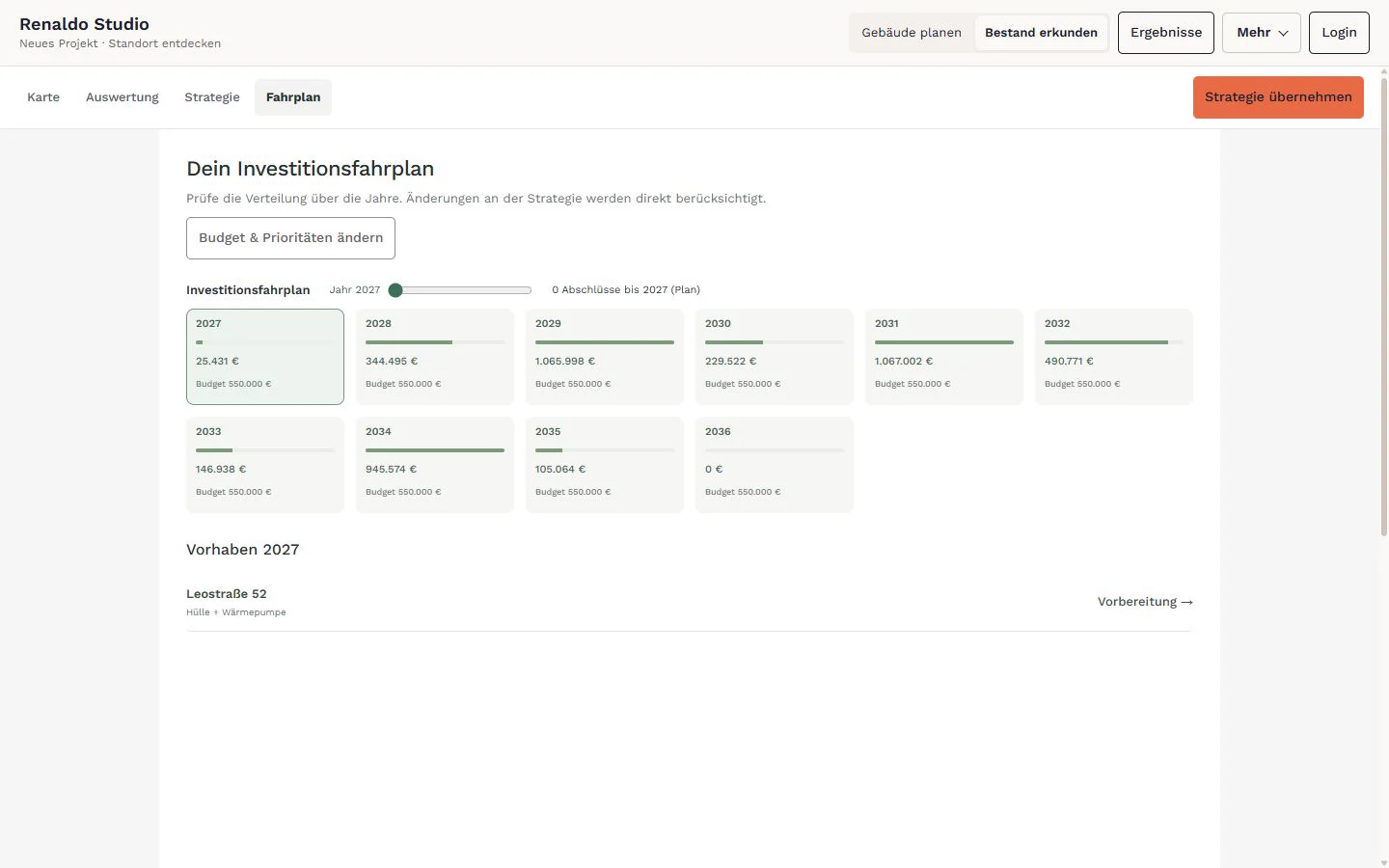Select the 2033 year card

coord(265,465)
